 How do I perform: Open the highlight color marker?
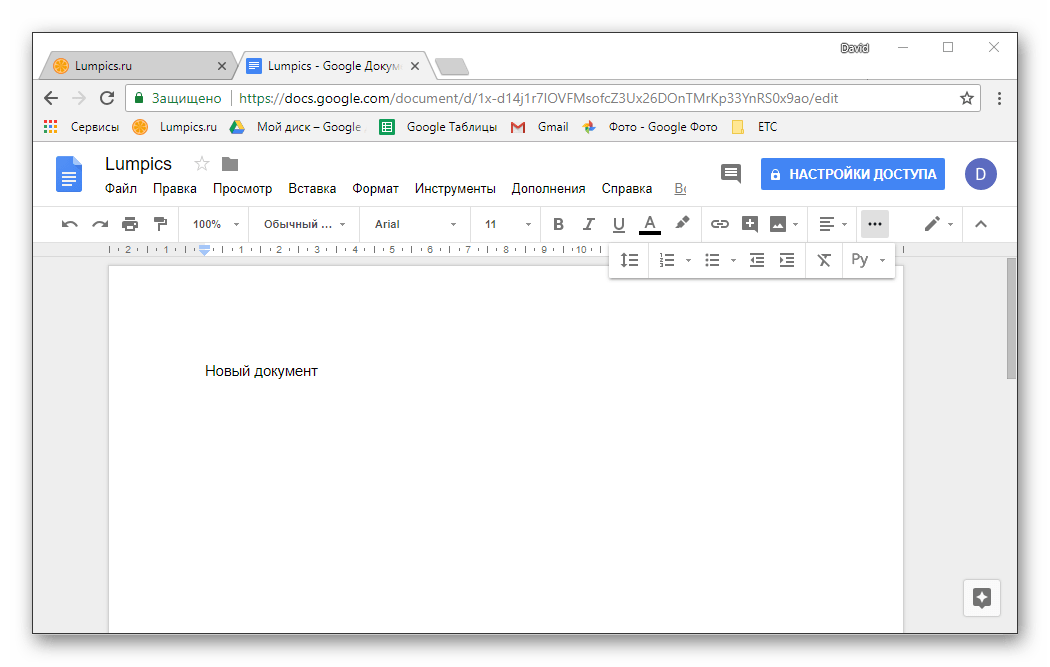point(682,223)
